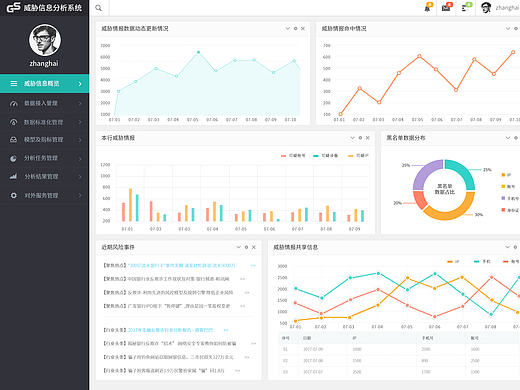Open the 聚焦热点 headline beginning 广发银行
The image size is (520, 390).
pyautogui.click(x=179, y=306)
